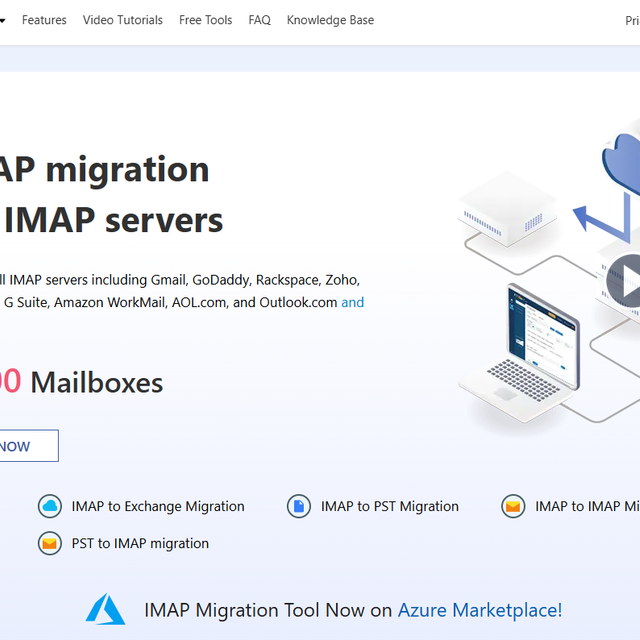The width and height of the screenshot is (640, 640).
Task: Open PST to IMAP migration link
Action: pyautogui.click(x=140, y=543)
